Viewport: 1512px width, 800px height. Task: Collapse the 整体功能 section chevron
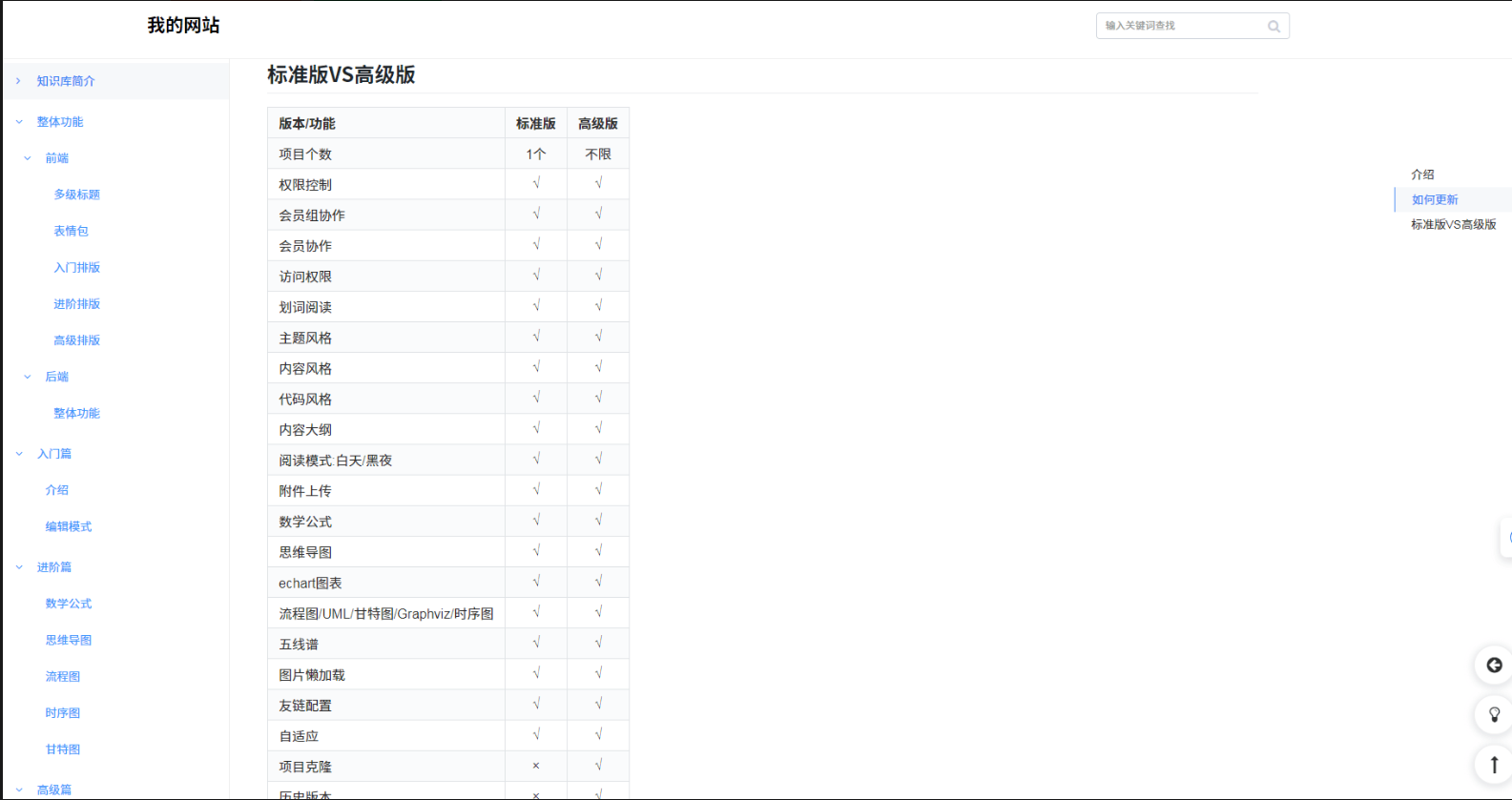point(18,122)
